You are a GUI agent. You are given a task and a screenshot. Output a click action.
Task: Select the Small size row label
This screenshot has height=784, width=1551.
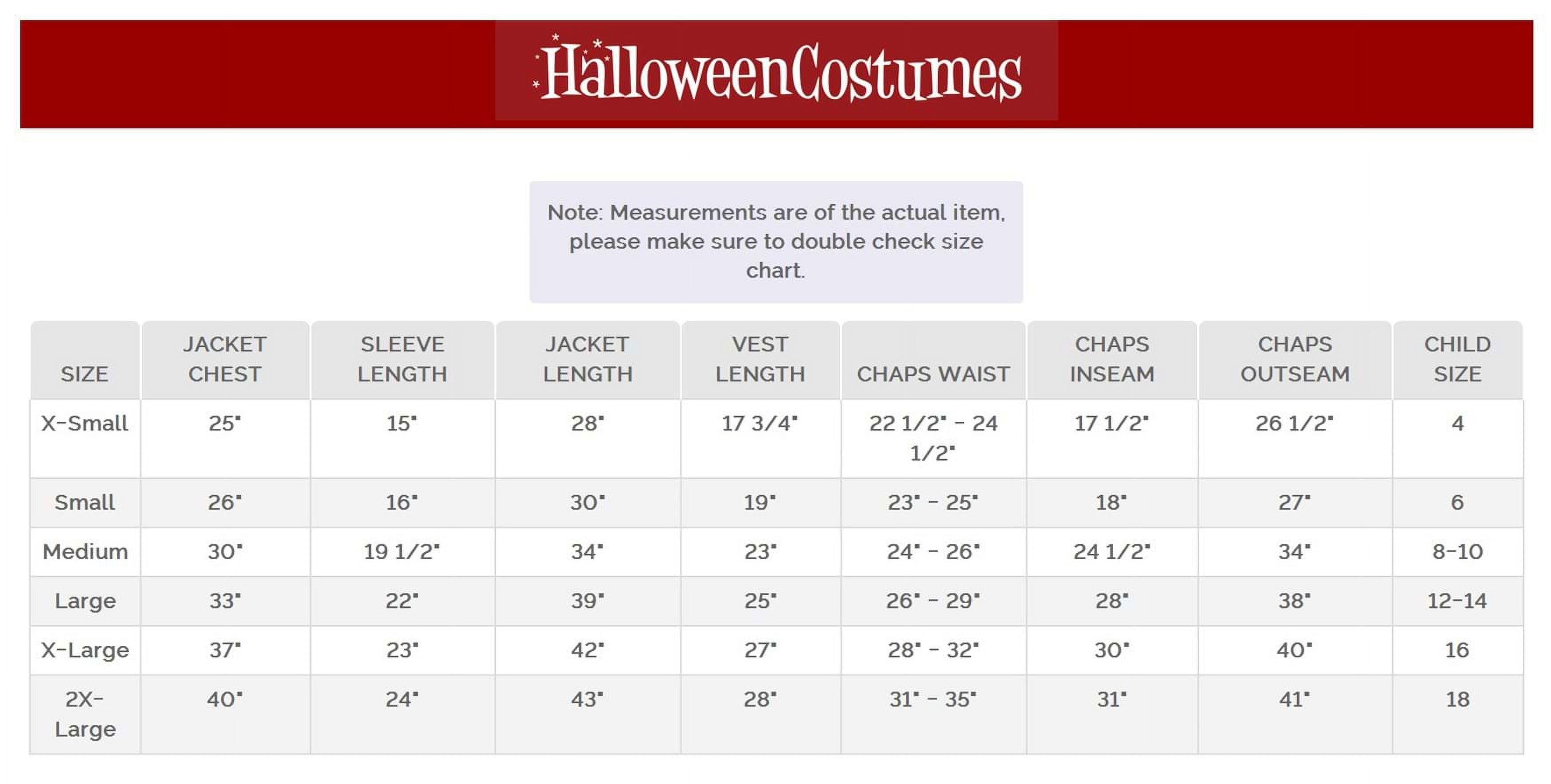click(85, 503)
